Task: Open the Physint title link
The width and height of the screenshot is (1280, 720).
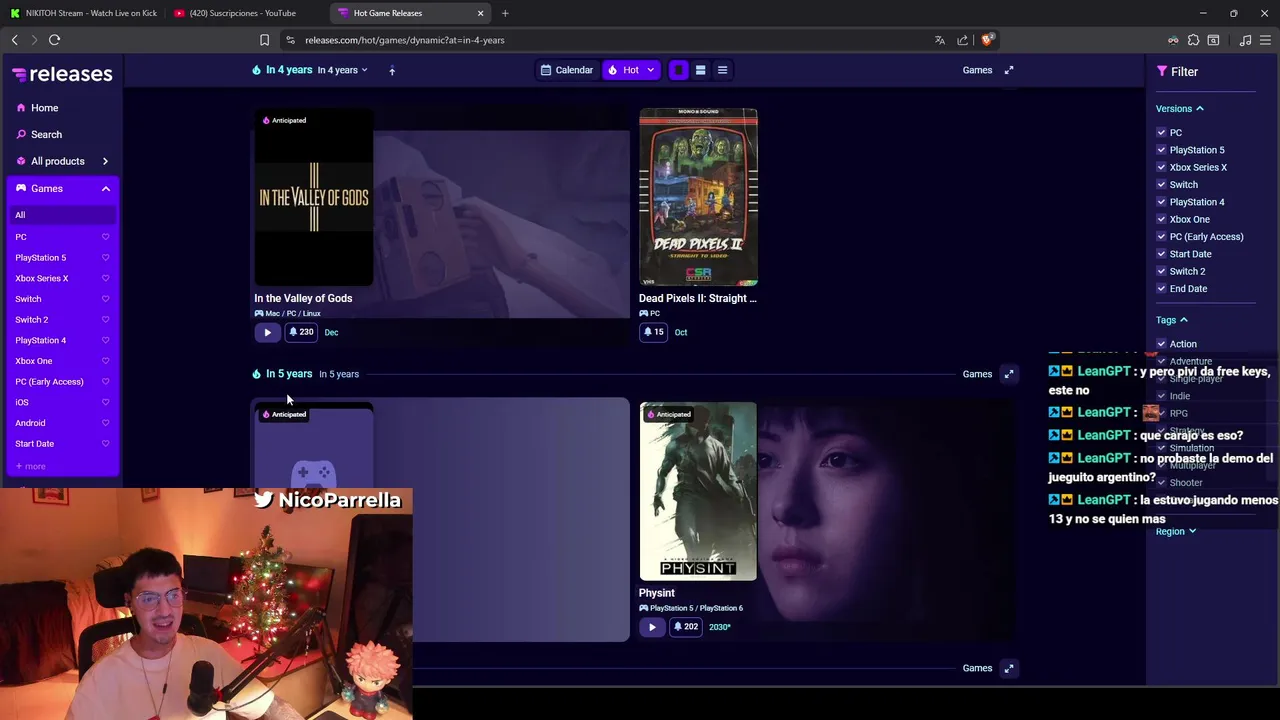Action: 657,593
